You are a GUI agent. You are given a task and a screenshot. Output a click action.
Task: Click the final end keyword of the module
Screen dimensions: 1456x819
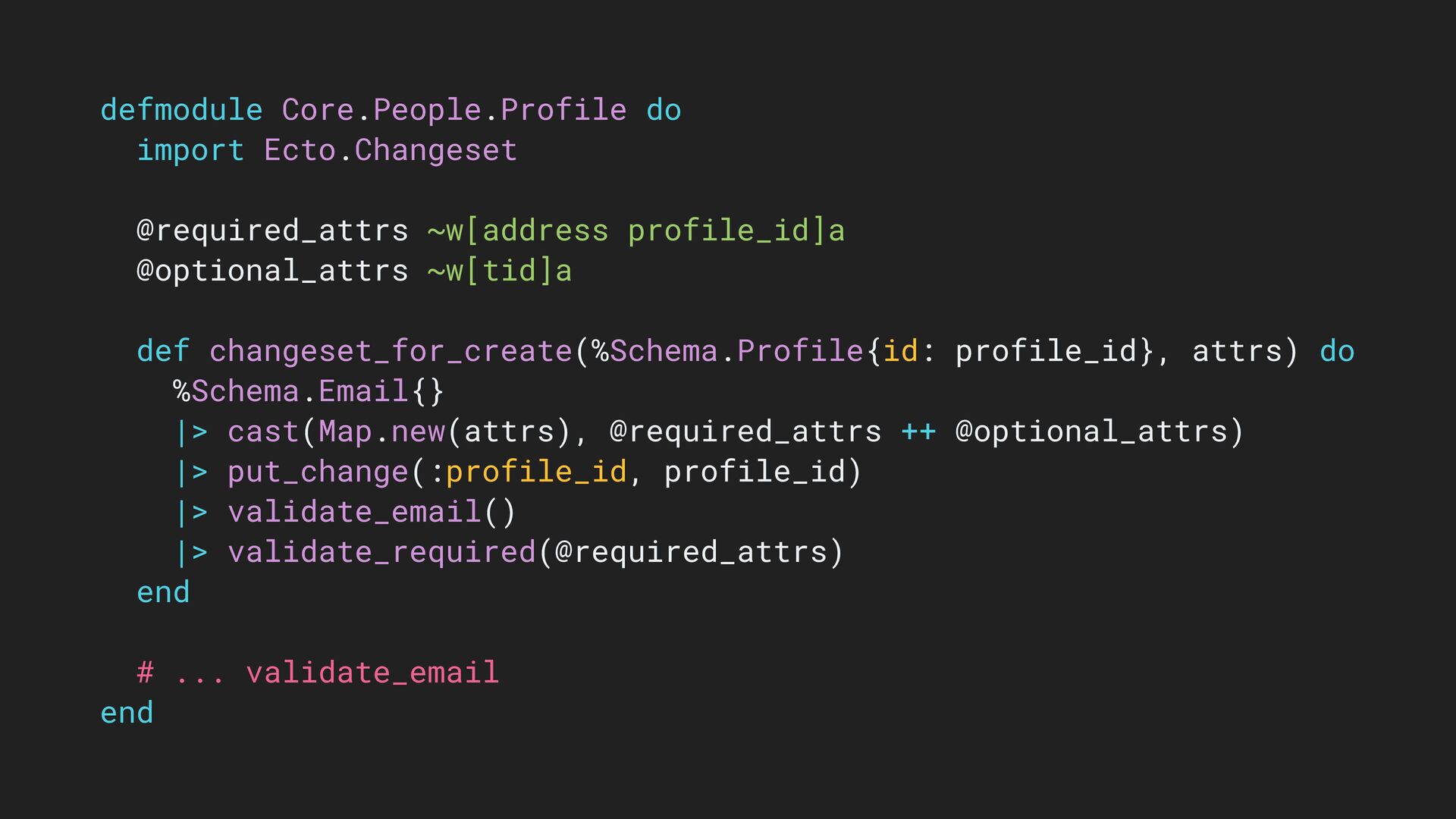[x=127, y=713]
